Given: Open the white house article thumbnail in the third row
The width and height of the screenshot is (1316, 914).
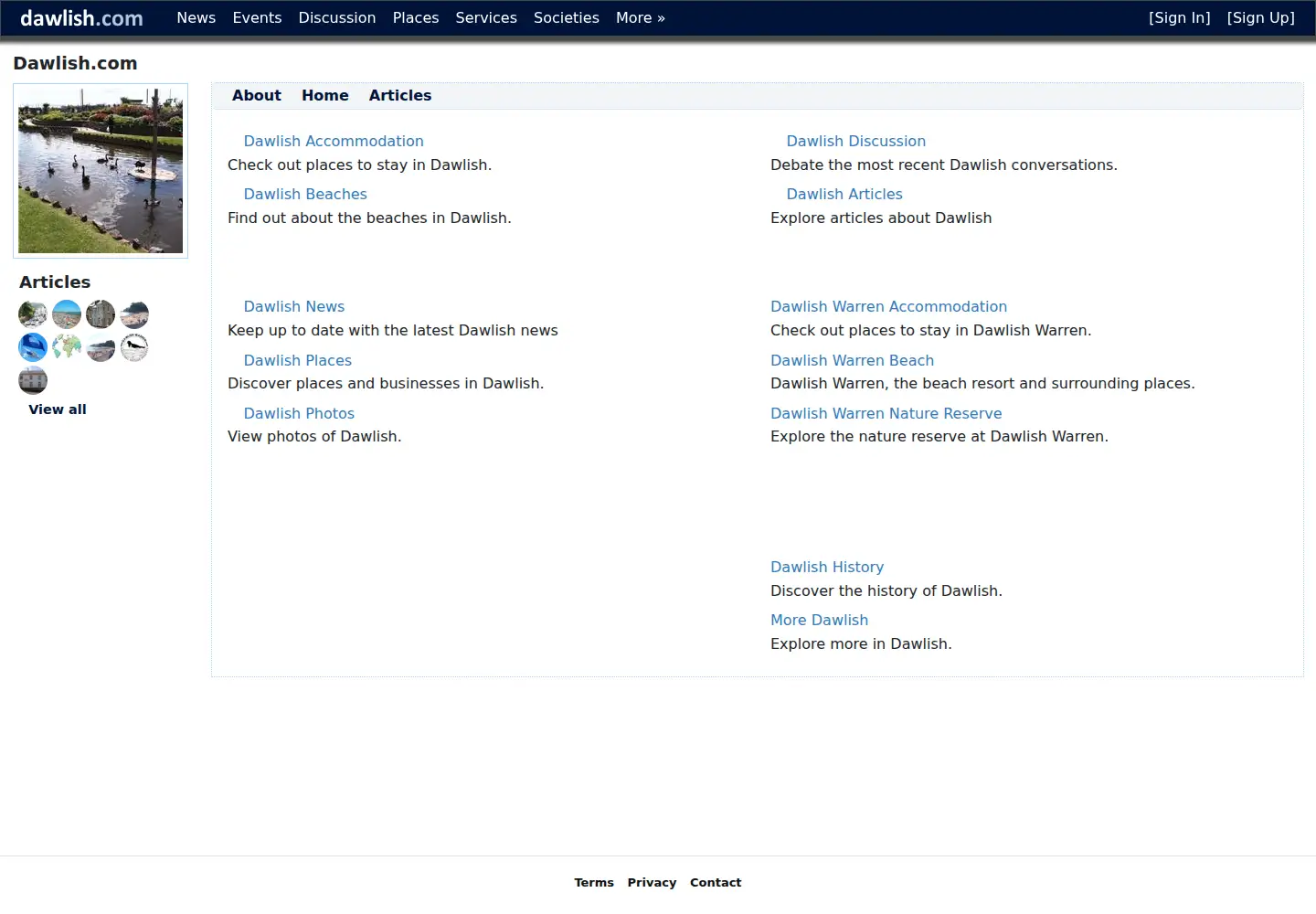Looking at the screenshot, I should [x=33, y=380].
